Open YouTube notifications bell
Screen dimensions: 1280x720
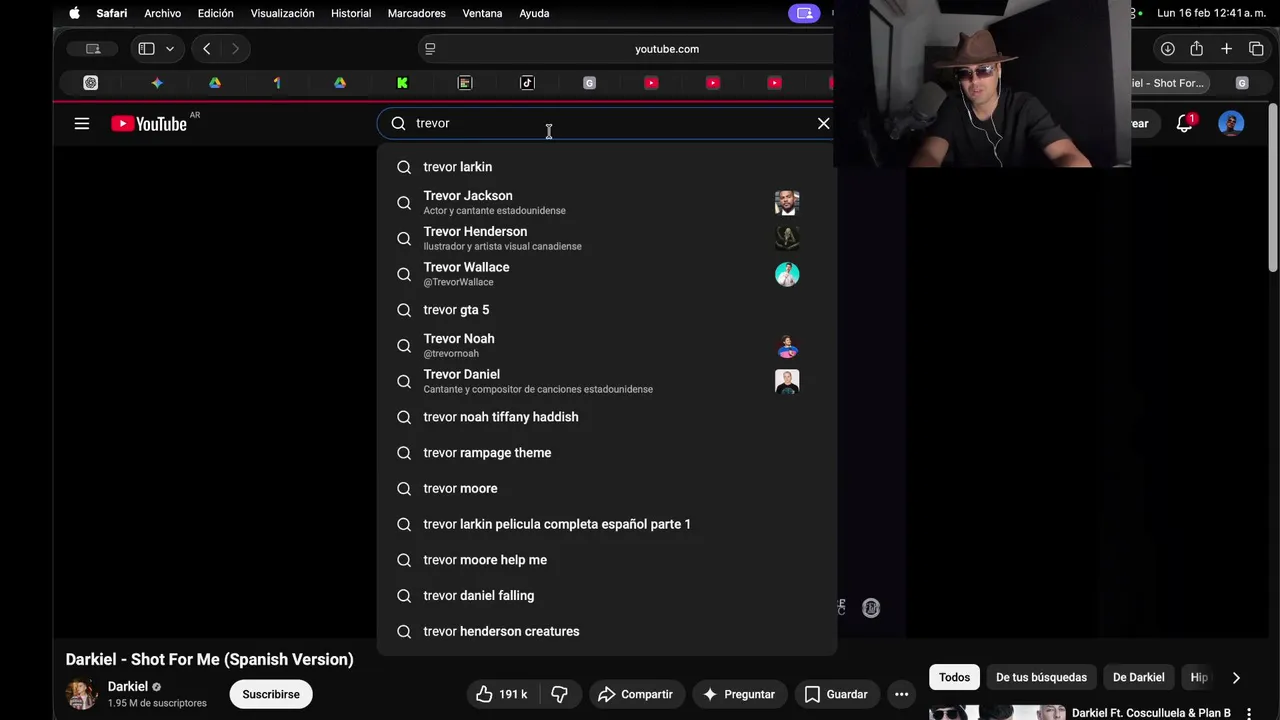tap(1185, 123)
